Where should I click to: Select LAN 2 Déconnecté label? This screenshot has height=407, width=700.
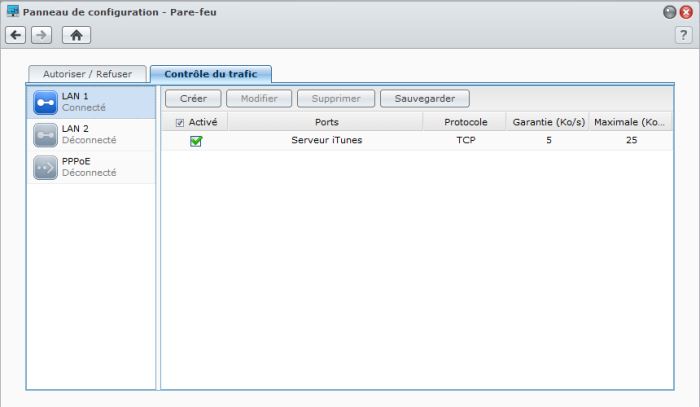(x=89, y=135)
